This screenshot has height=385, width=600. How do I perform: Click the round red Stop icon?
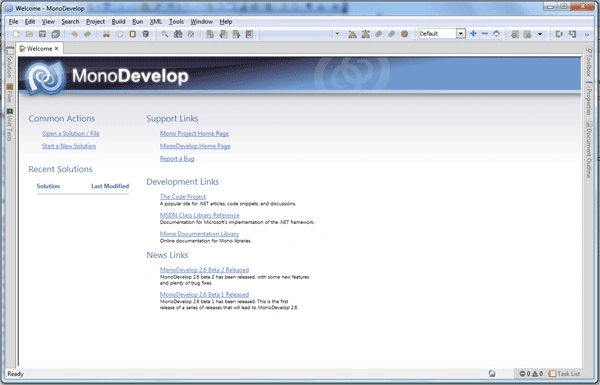pos(404,34)
